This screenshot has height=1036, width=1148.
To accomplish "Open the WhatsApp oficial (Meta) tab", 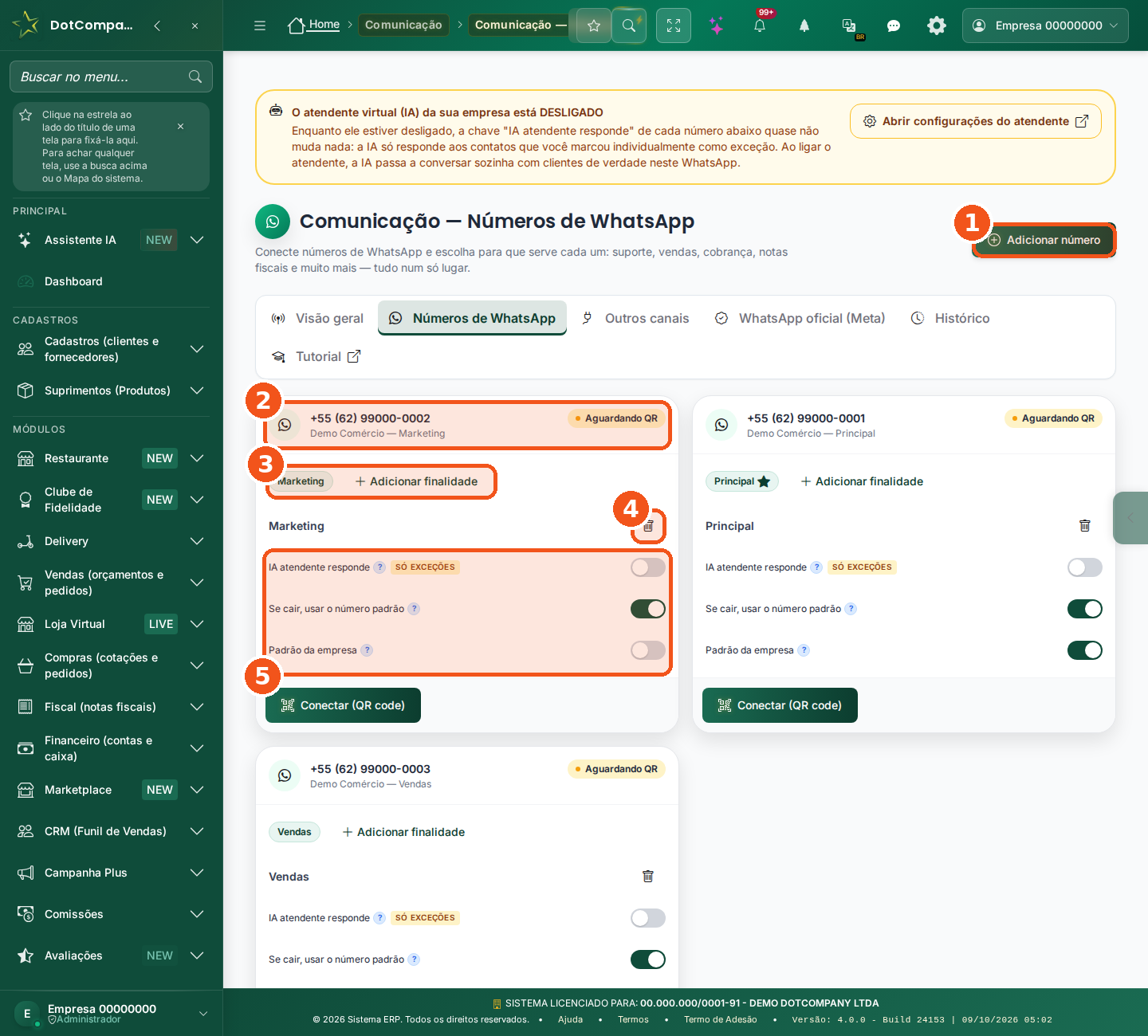I will (800, 319).
